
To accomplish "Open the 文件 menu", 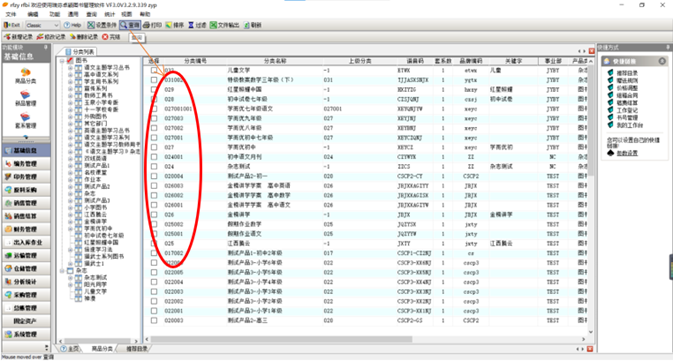I will (x=11, y=14).
